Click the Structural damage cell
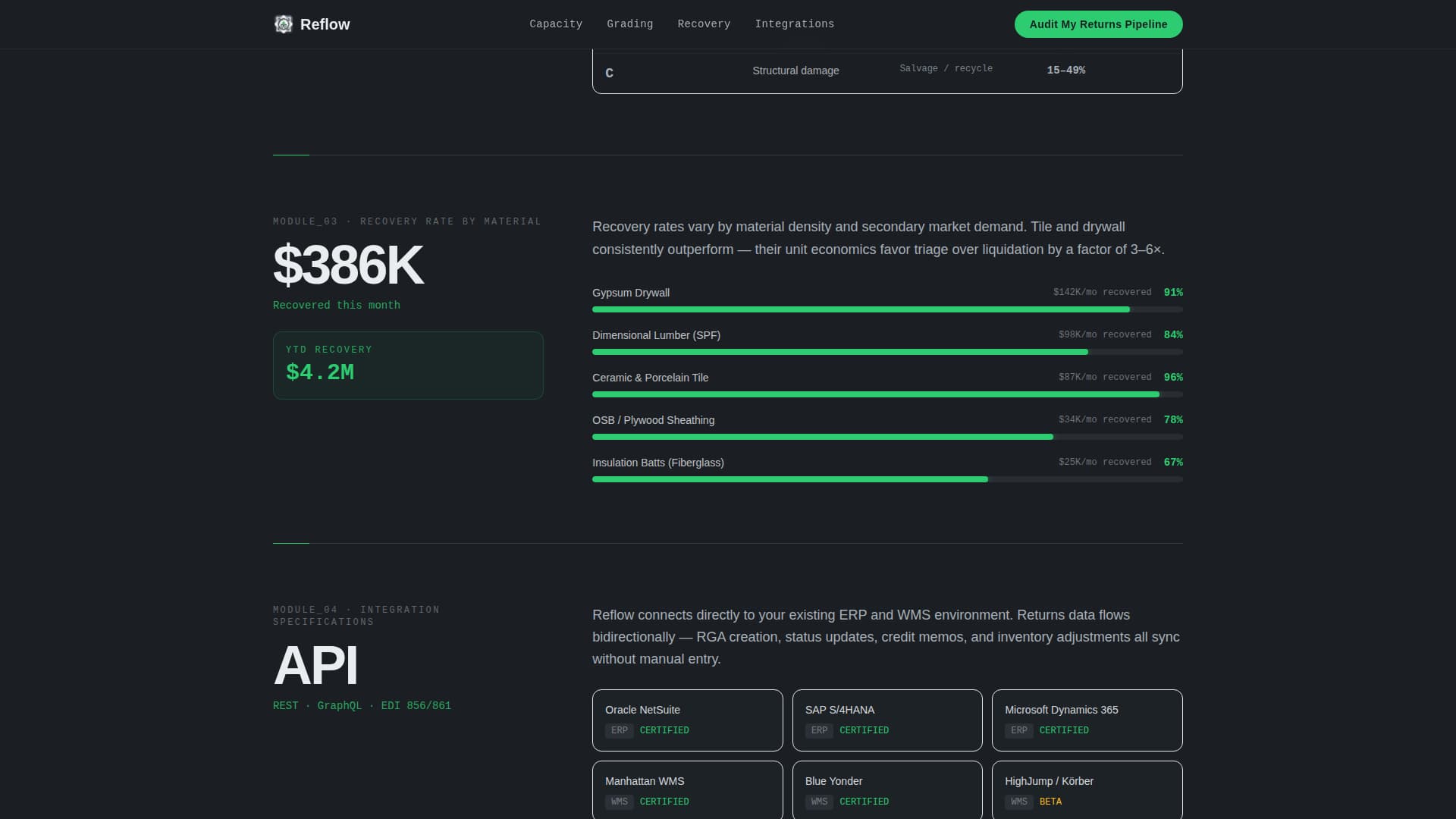Screen dimensions: 1456x819 tap(795, 71)
